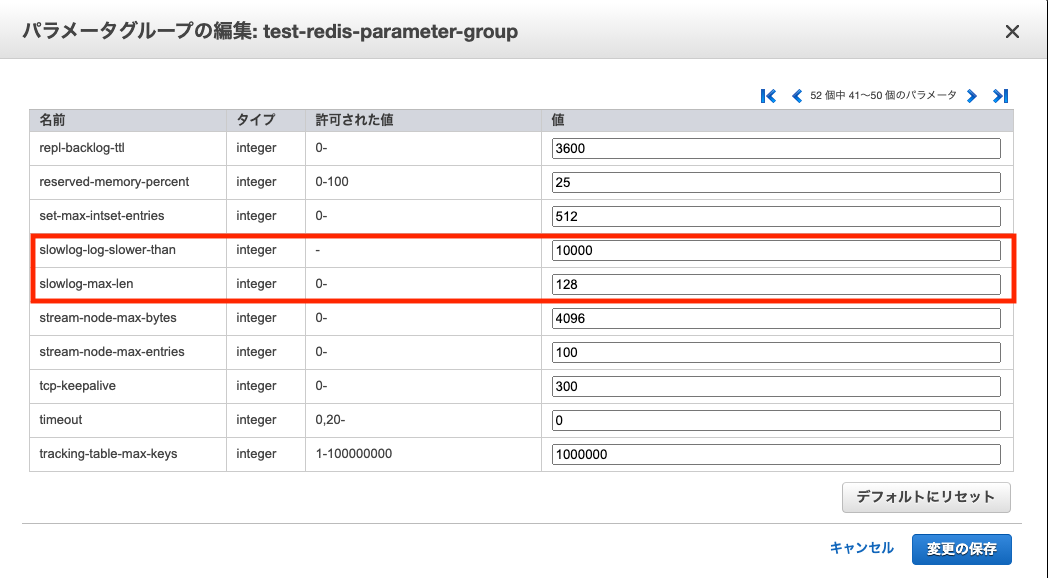Click the キャンセル link
The image size is (1048, 578).
click(862, 548)
